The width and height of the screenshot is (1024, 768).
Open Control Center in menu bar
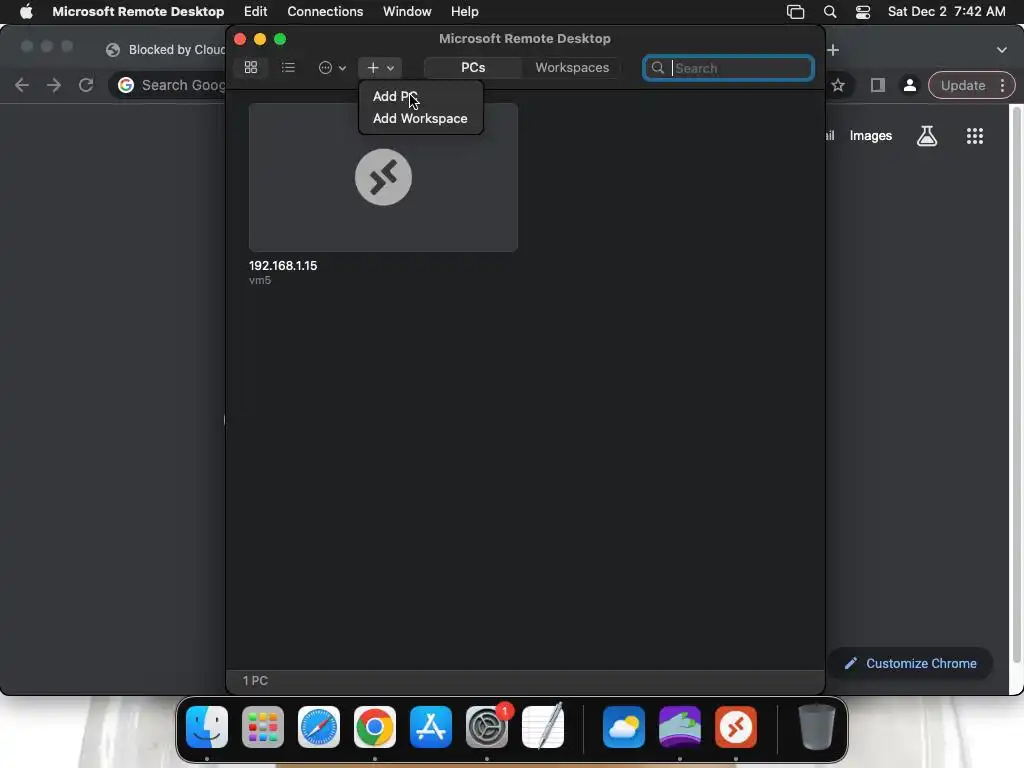(863, 12)
